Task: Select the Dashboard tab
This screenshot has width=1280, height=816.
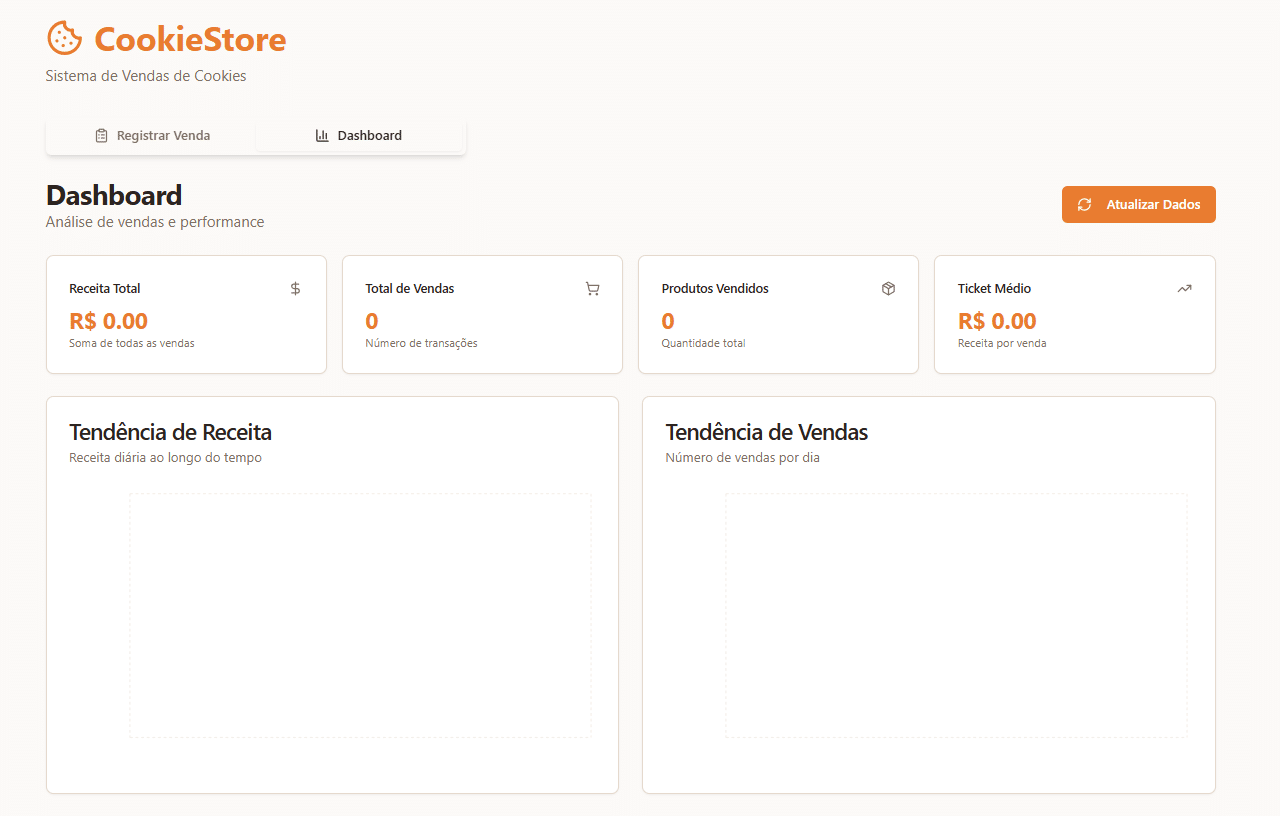Action: pyautogui.click(x=359, y=136)
